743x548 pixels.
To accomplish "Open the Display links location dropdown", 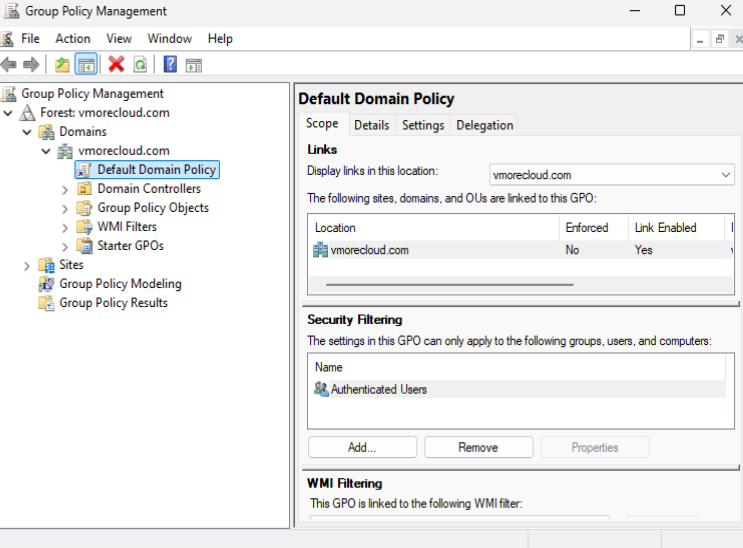I will click(612, 175).
